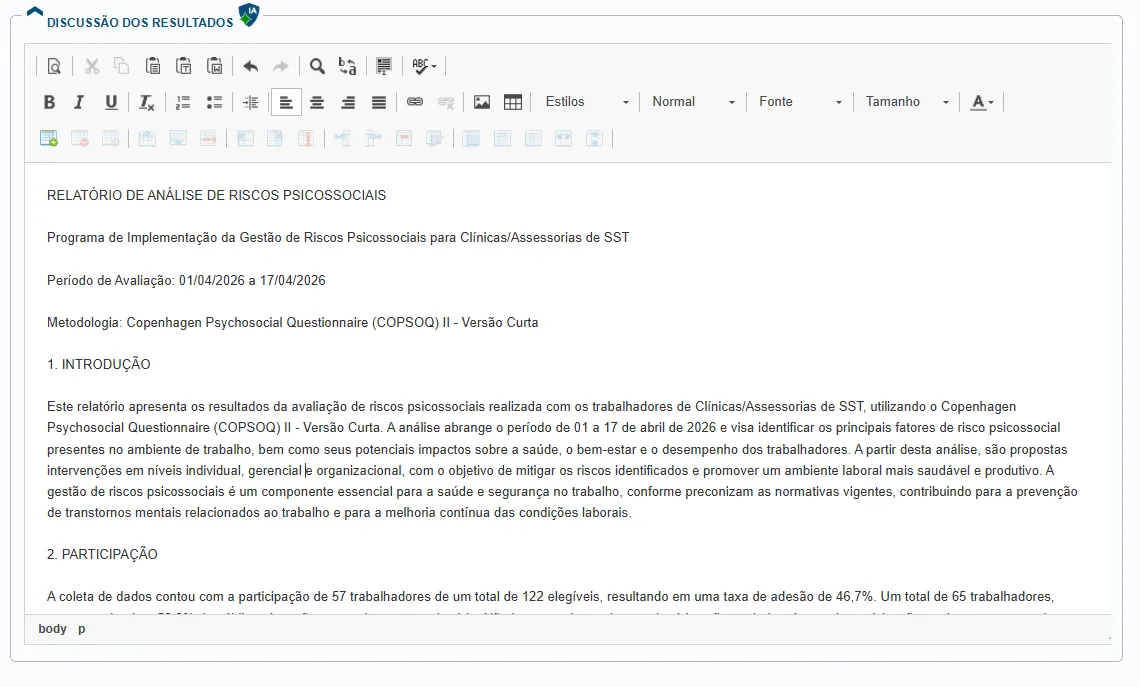Click the paragraph starting 'Este relatório apresenta'
The image size is (1140, 687).
click(562, 459)
